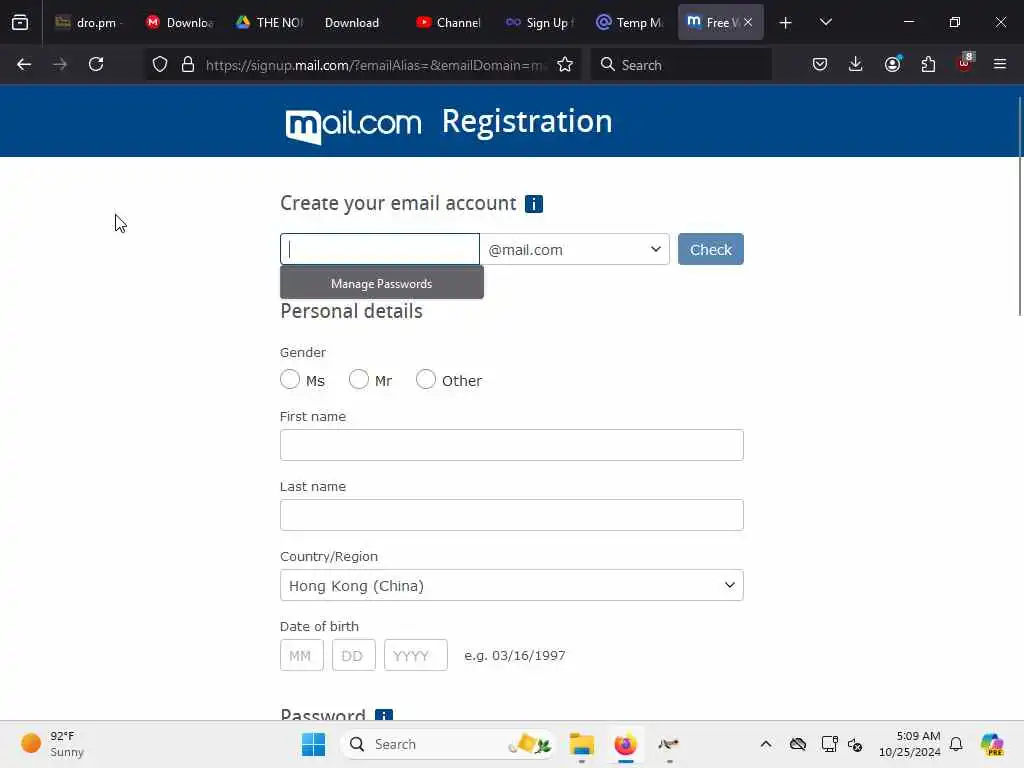Switch to the Download tab with M icon
1024x768 pixels.
point(180,23)
